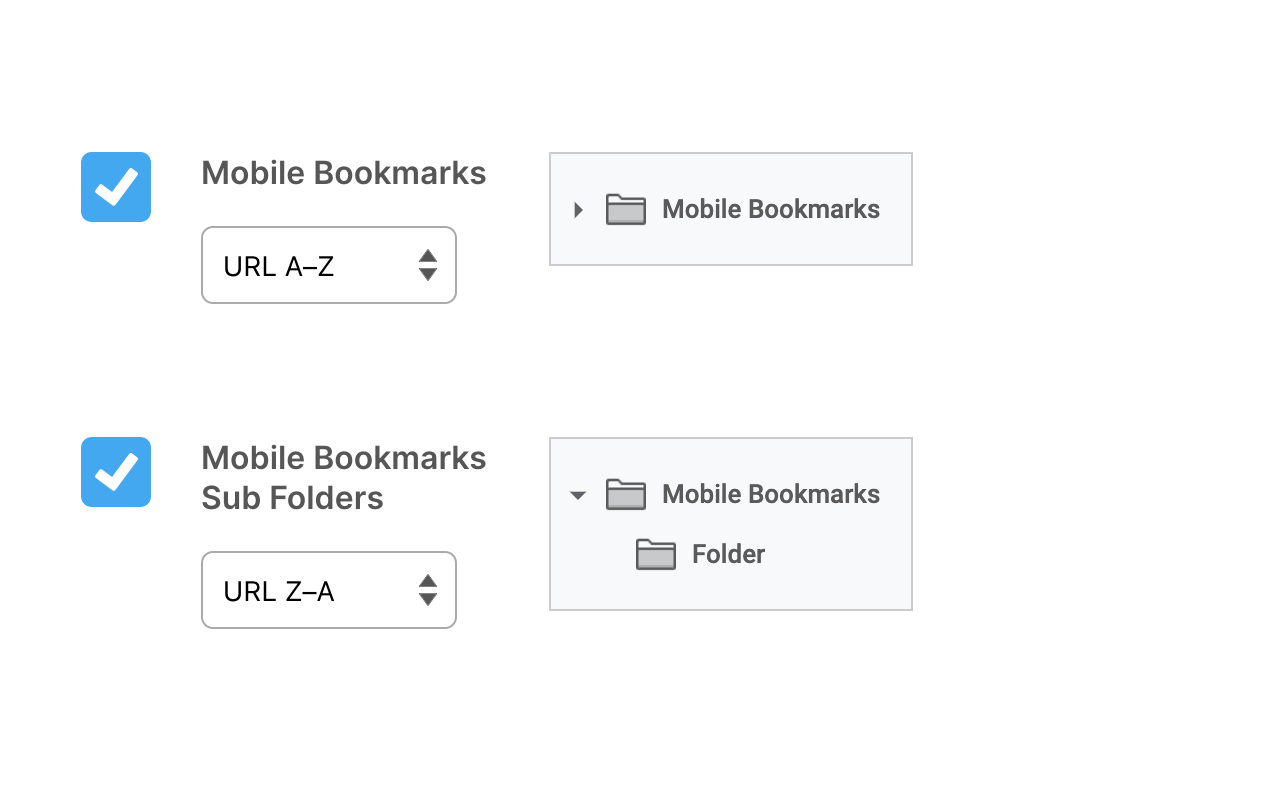Click up arrow on URL A–Z selector
This screenshot has width=1280, height=800.
[x=427, y=256]
